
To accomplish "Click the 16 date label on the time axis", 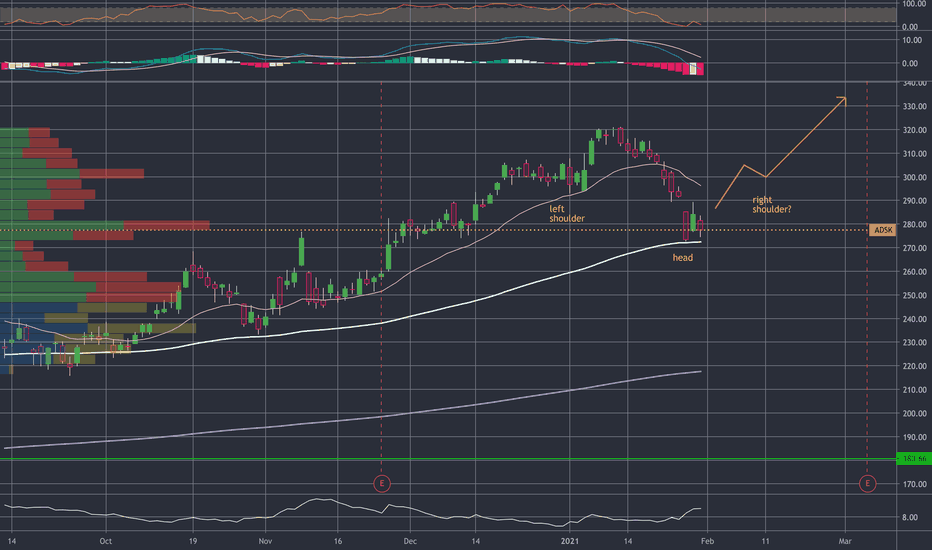I will (338, 541).
